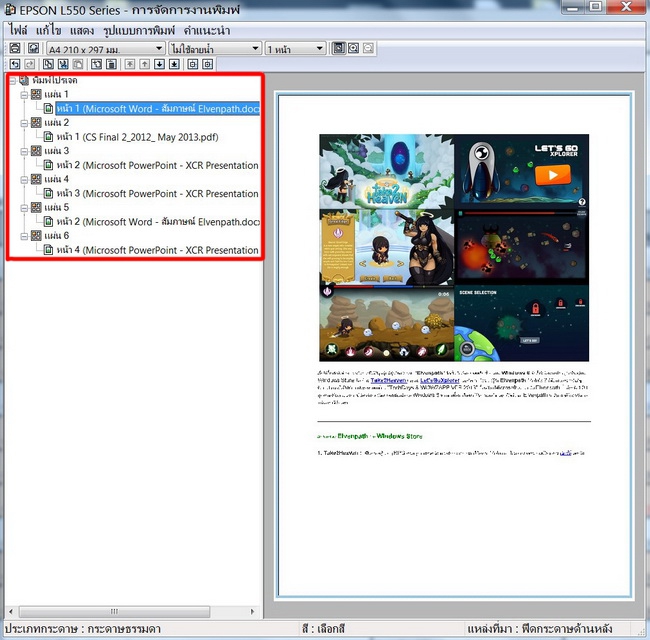The image size is (650, 640).
Task: Open the คำแนะนำ help menu
Action: pos(207,31)
